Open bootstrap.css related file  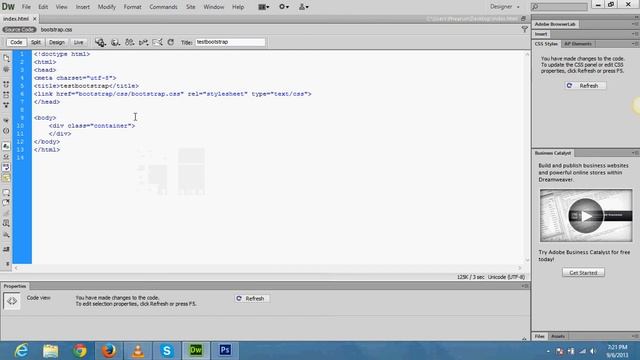pyautogui.click(x=56, y=29)
